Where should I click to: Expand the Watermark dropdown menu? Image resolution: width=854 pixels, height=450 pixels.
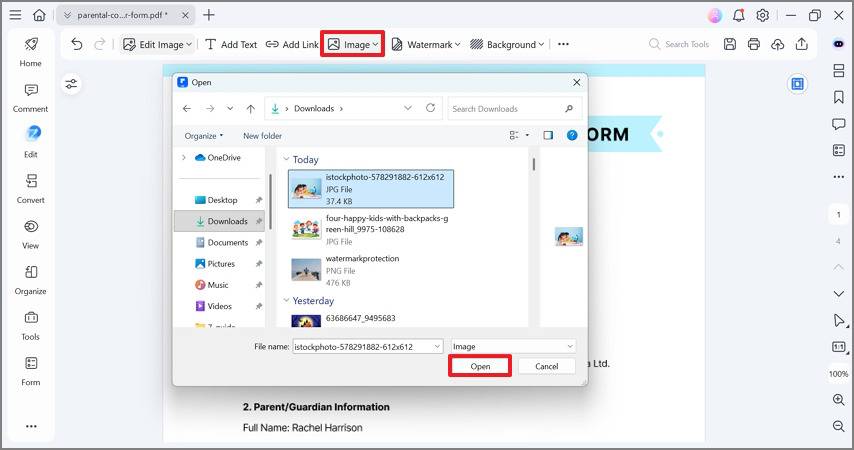coord(426,44)
